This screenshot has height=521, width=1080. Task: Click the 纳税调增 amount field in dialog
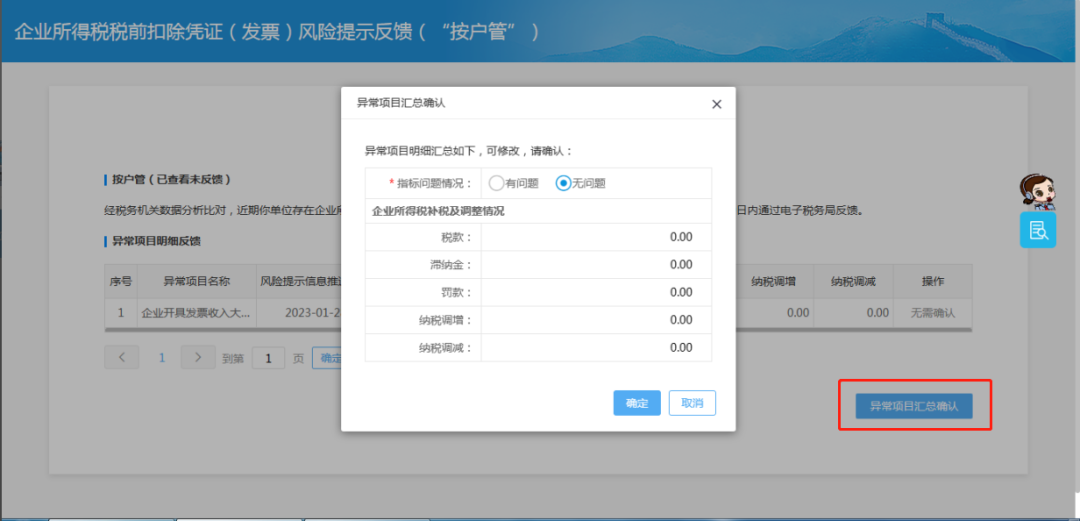click(x=596, y=320)
